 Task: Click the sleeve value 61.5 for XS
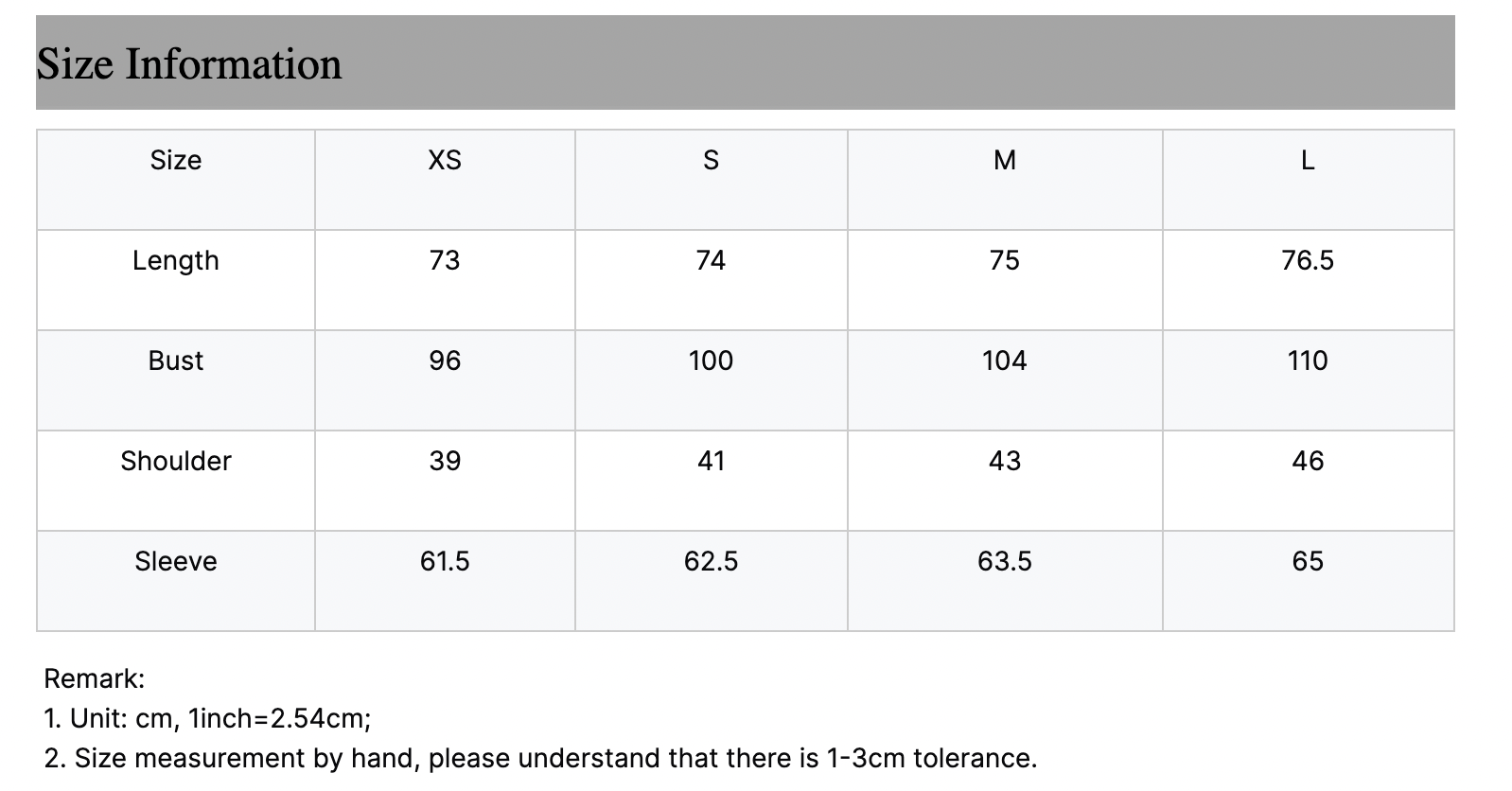pos(445,561)
